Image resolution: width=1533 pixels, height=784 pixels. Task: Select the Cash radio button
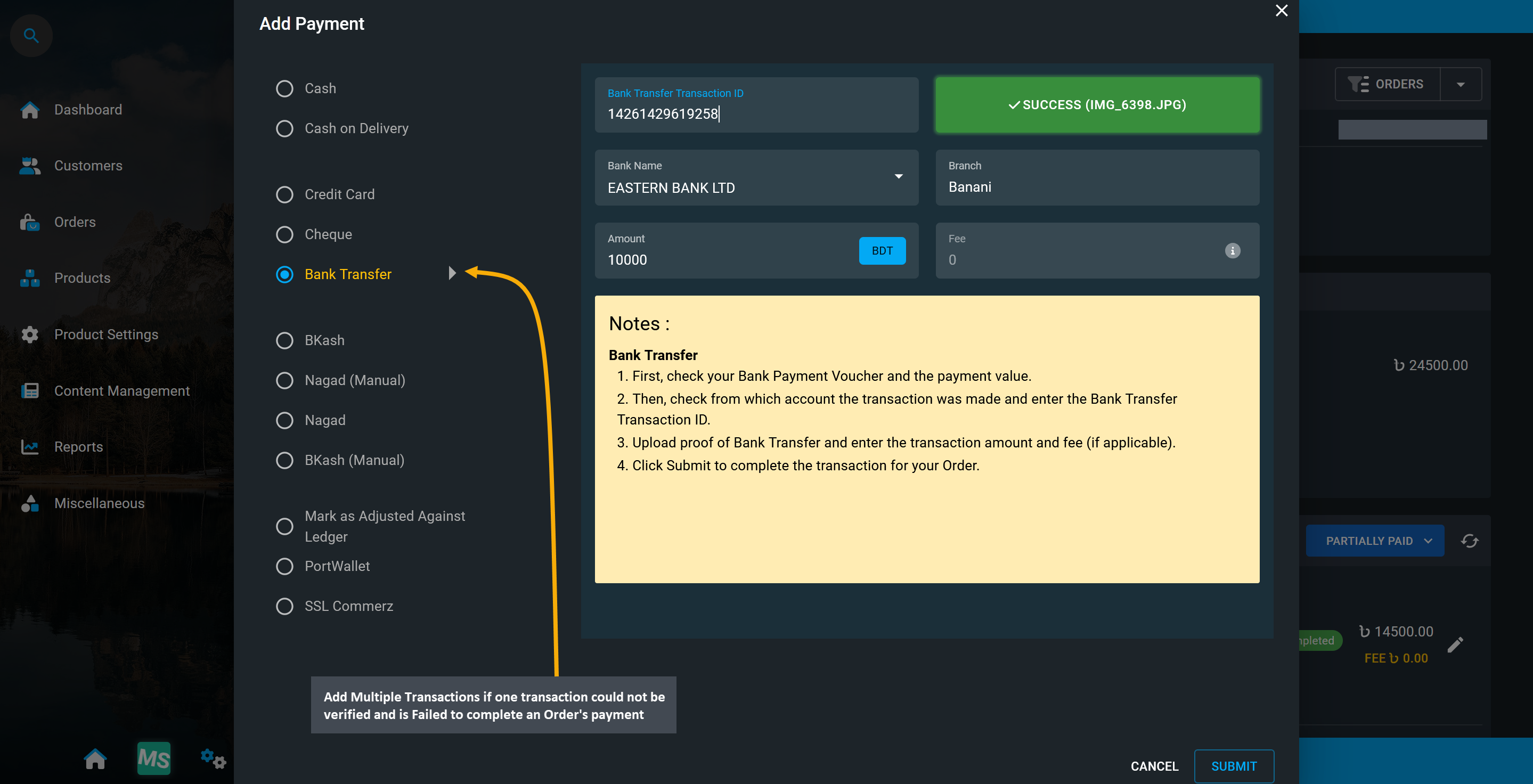(285, 88)
